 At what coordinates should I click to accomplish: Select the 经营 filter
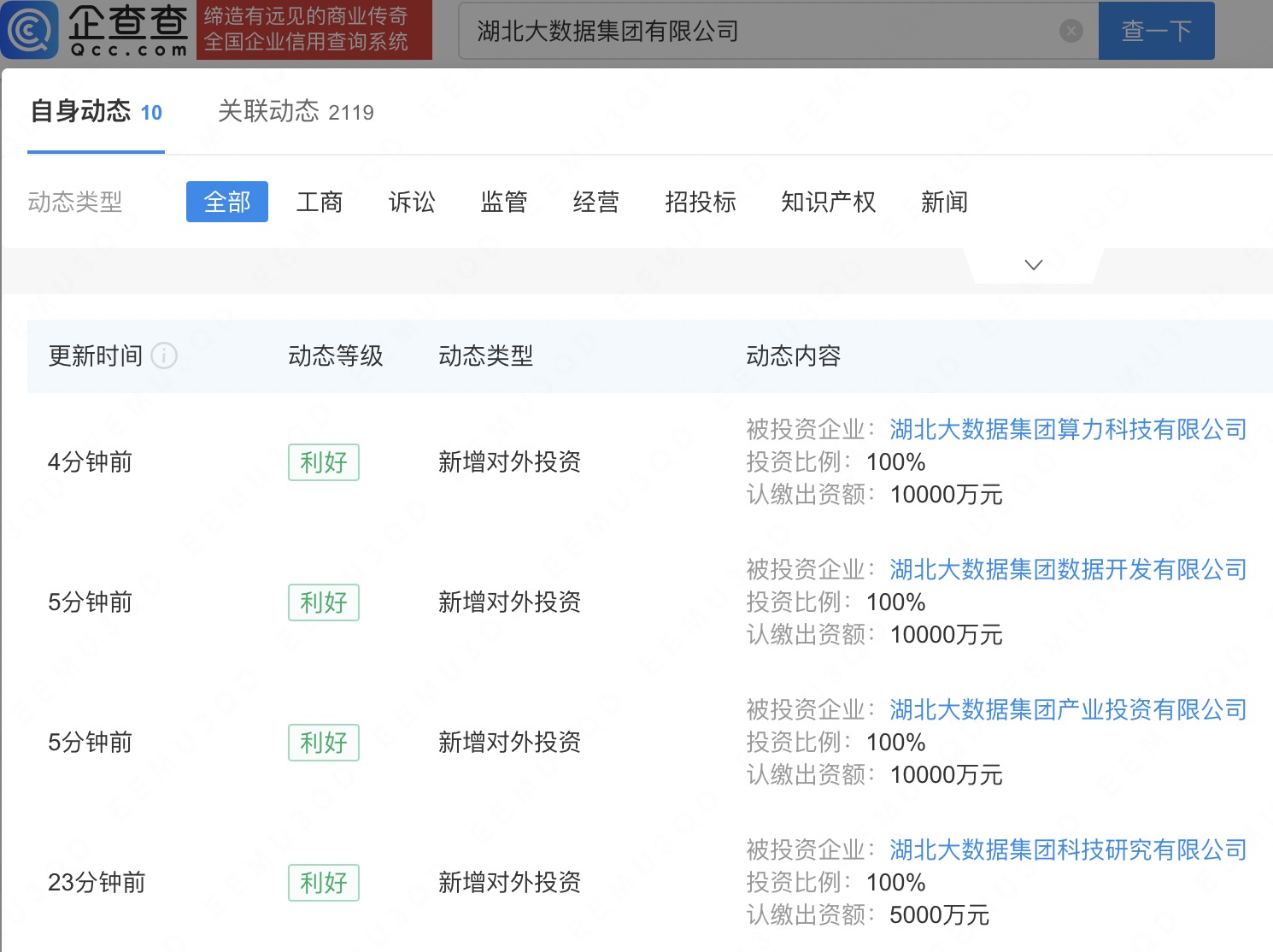[x=596, y=202]
